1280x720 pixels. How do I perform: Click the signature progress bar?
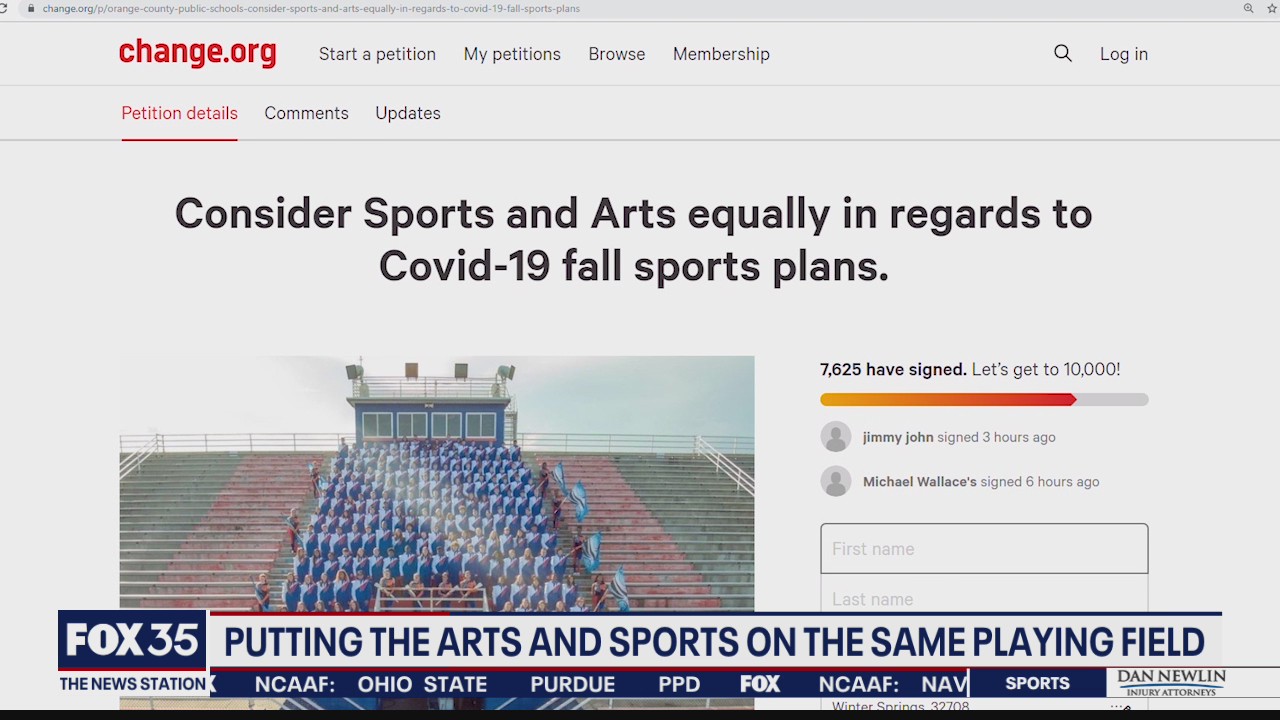pyautogui.click(x=984, y=400)
